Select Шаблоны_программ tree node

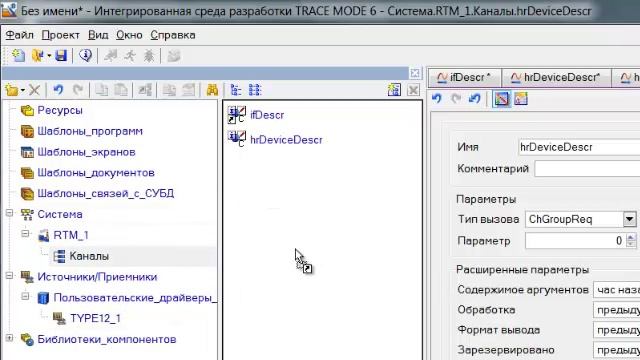[x=90, y=131]
